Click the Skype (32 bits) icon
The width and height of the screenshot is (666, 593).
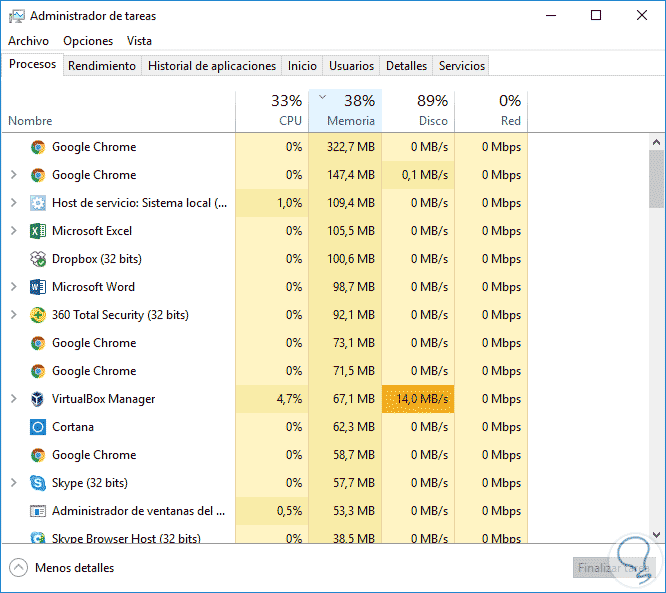coord(38,483)
